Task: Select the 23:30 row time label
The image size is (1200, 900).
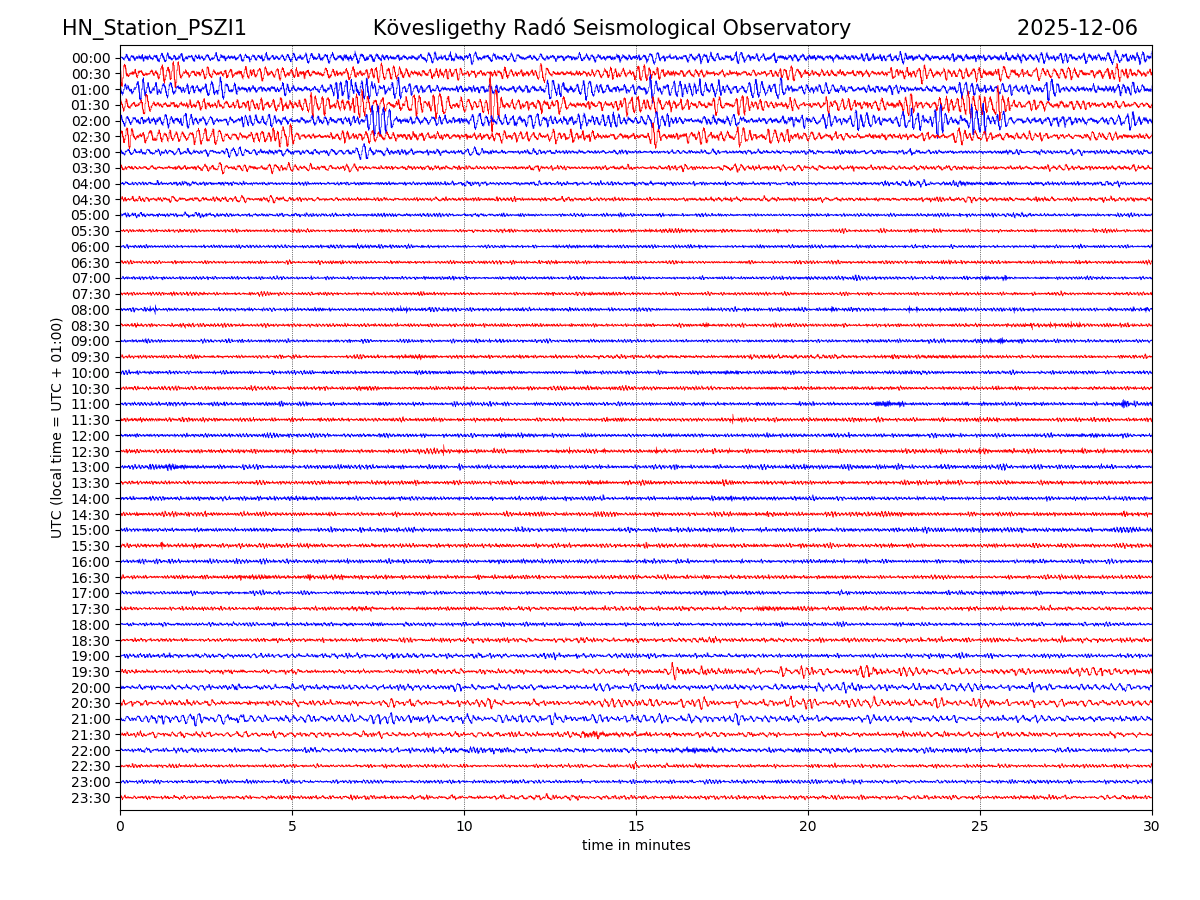Action: point(91,798)
